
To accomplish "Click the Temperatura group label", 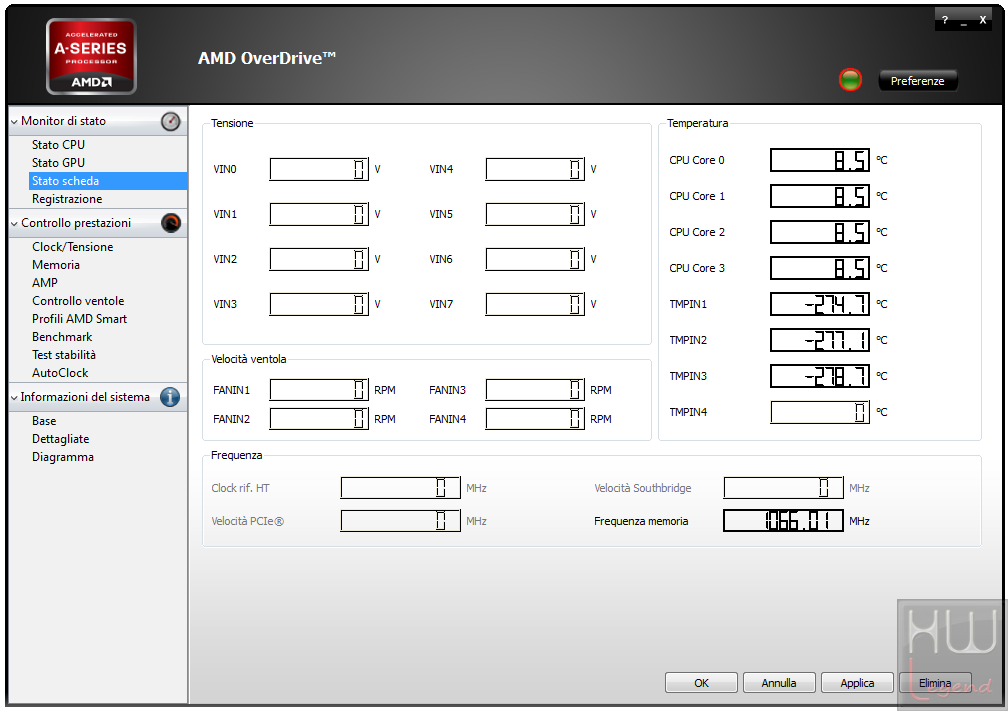I will pyautogui.click(x=698, y=123).
